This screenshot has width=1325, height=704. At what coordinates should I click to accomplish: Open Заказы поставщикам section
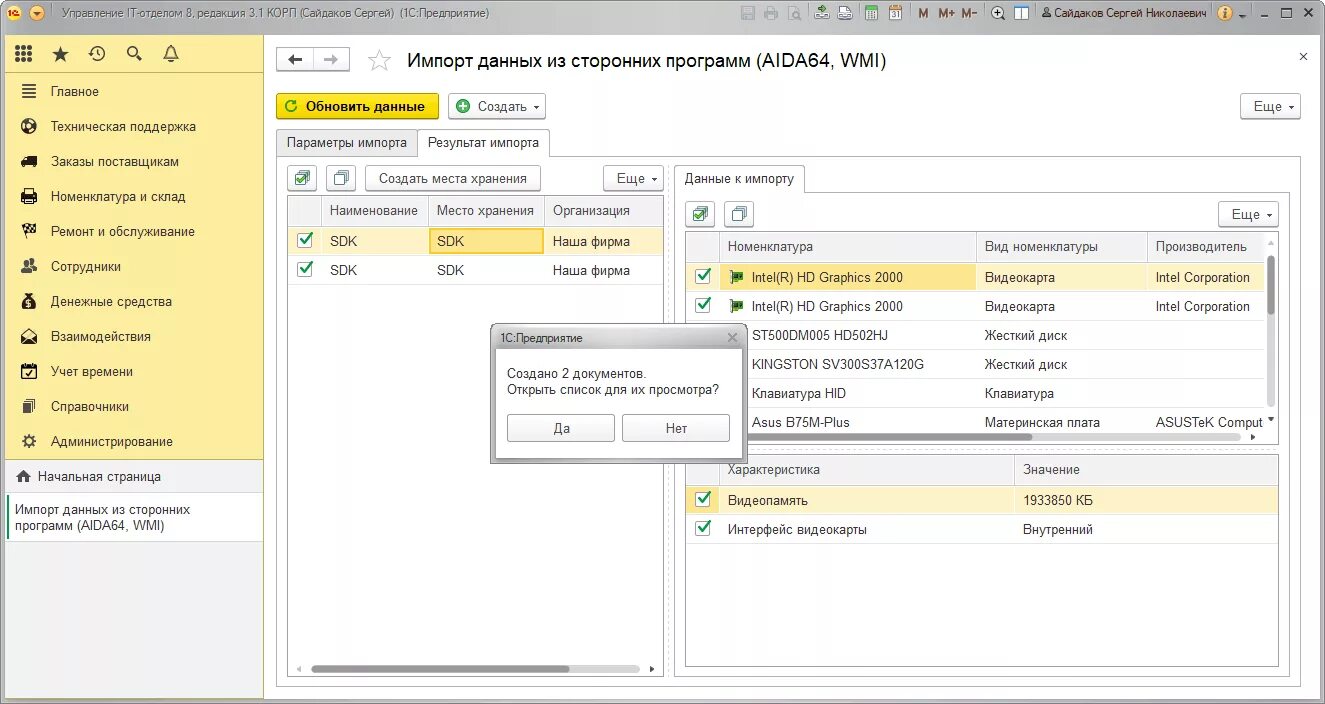[134, 161]
